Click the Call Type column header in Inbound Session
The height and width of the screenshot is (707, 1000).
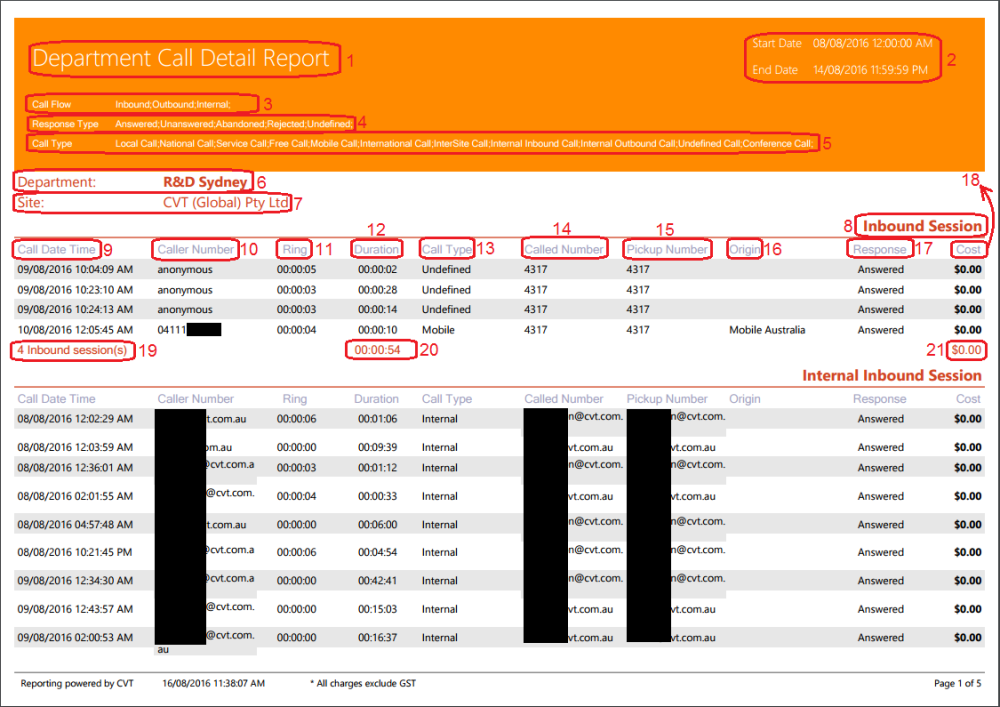[446, 249]
